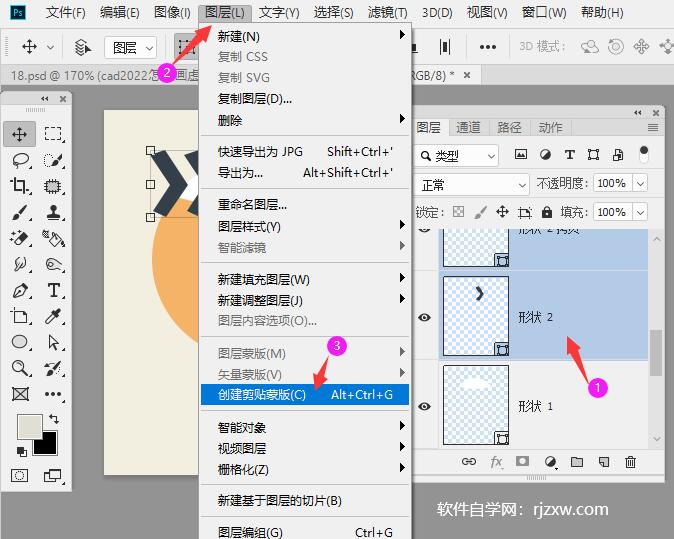Create new fill or adjustment layer icon
The height and width of the screenshot is (539, 674).
tap(550, 462)
